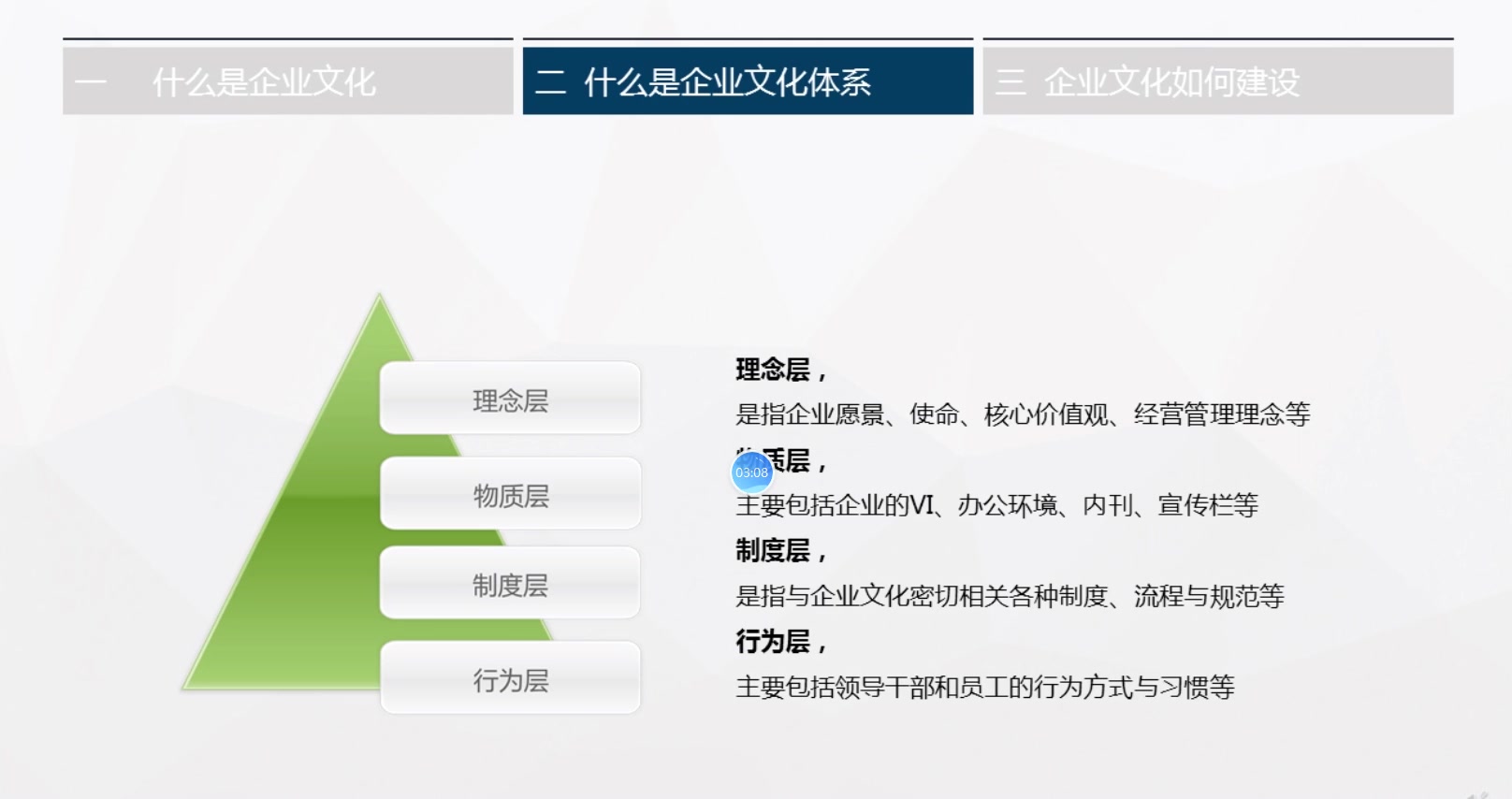Screen dimensions: 1512x799
Task: Select the 制度层 pyramid label box
Action: click(510, 584)
